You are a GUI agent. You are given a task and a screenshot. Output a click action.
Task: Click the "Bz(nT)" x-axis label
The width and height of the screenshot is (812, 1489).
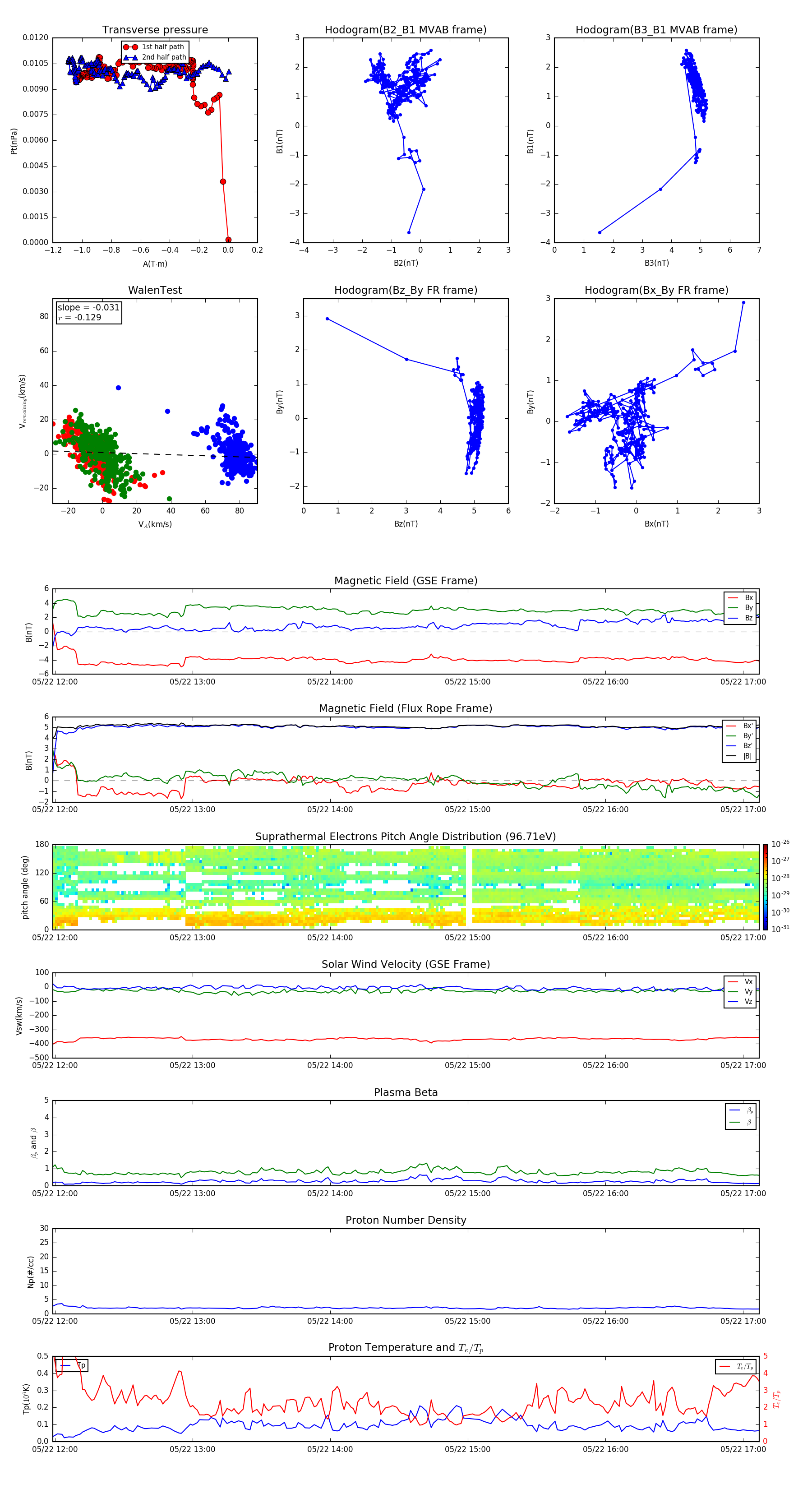[406, 524]
